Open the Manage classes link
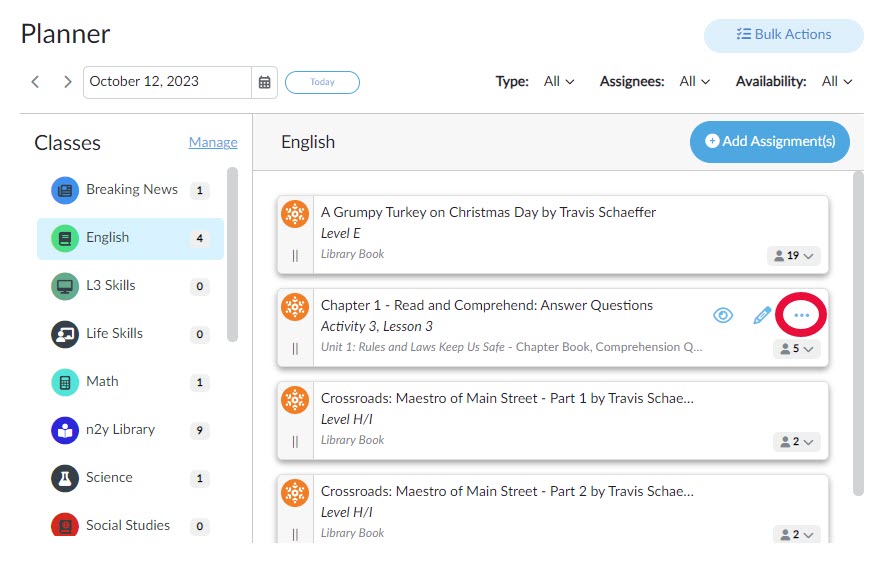Screen dimensions: 879x563 pyautogui.click(x=213, y=142)
